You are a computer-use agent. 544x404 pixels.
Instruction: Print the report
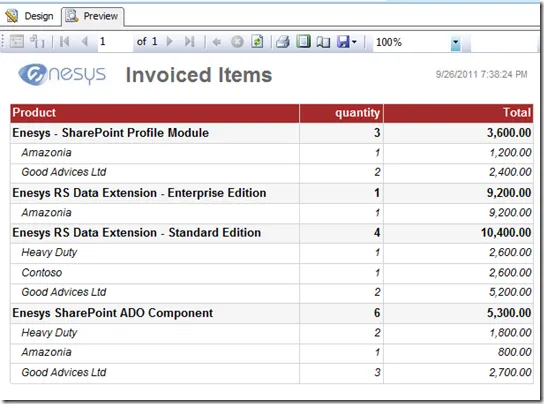click(x=283, y=42)
